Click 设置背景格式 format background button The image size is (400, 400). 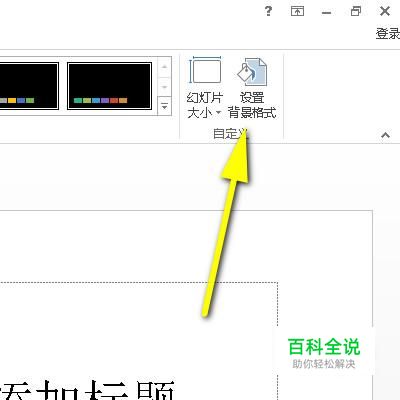click(252, 88)
